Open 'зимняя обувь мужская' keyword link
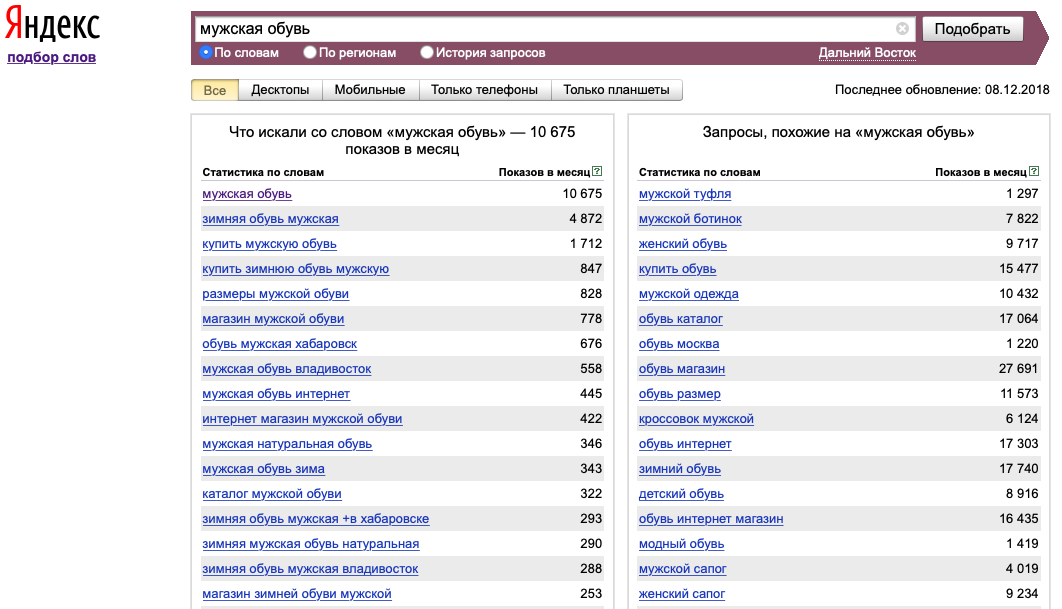 (x=270, y=219)
